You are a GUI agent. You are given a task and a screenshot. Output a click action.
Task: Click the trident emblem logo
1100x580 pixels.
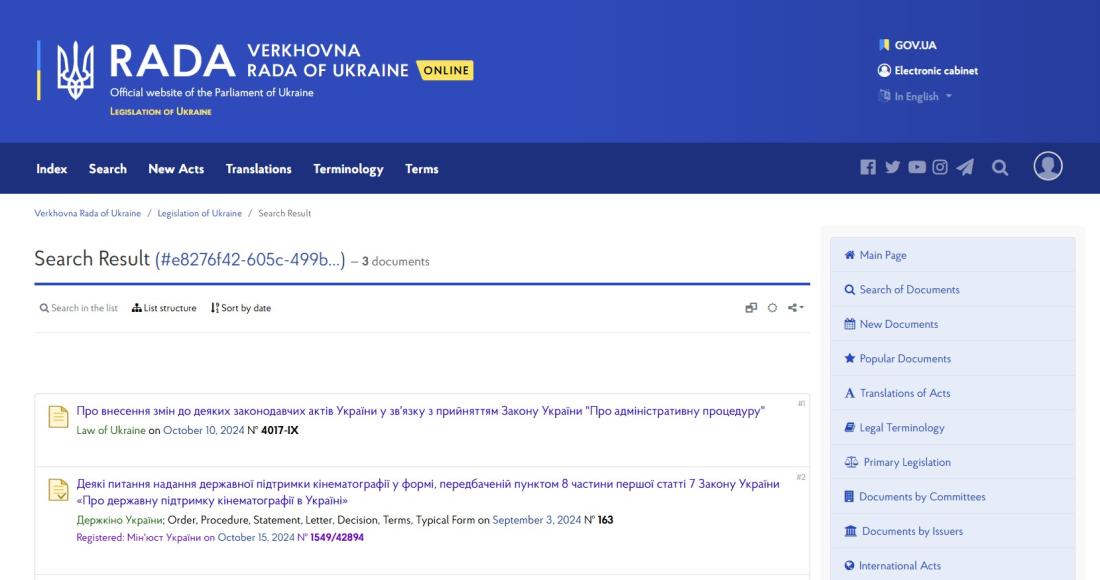73,71
